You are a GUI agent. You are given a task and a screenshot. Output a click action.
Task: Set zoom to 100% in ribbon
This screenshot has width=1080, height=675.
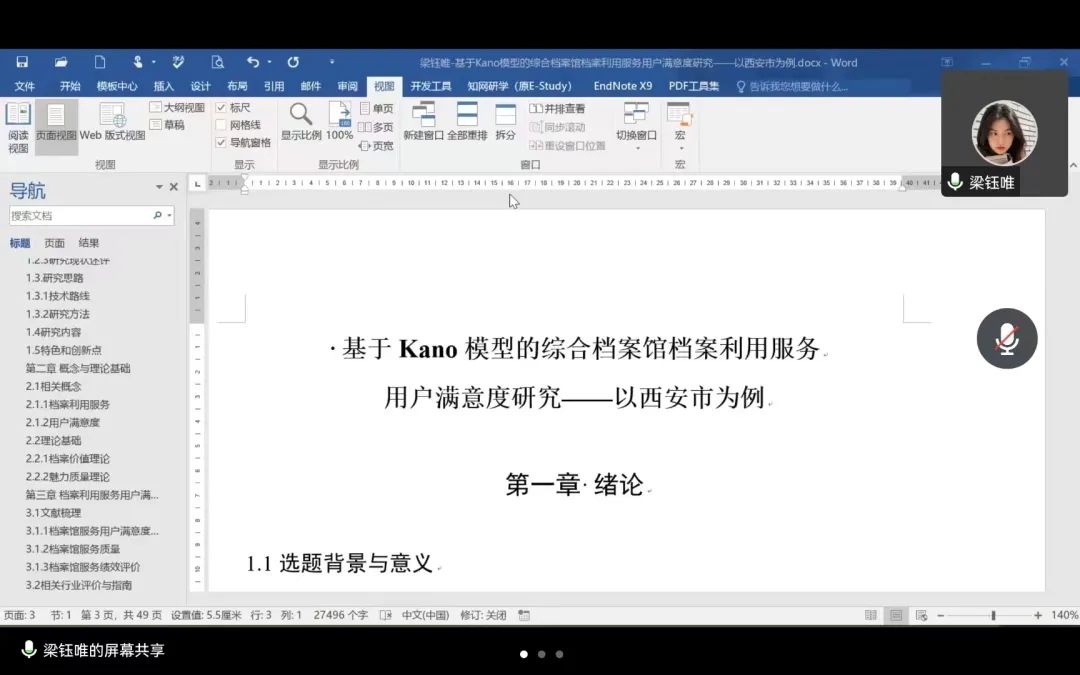tap(339, 122)
